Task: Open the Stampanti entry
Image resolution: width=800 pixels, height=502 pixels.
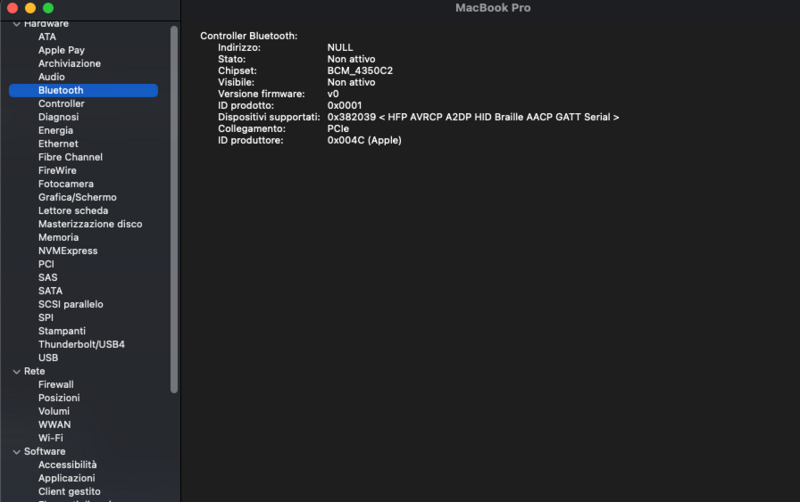Action: (x=62, y=331)
